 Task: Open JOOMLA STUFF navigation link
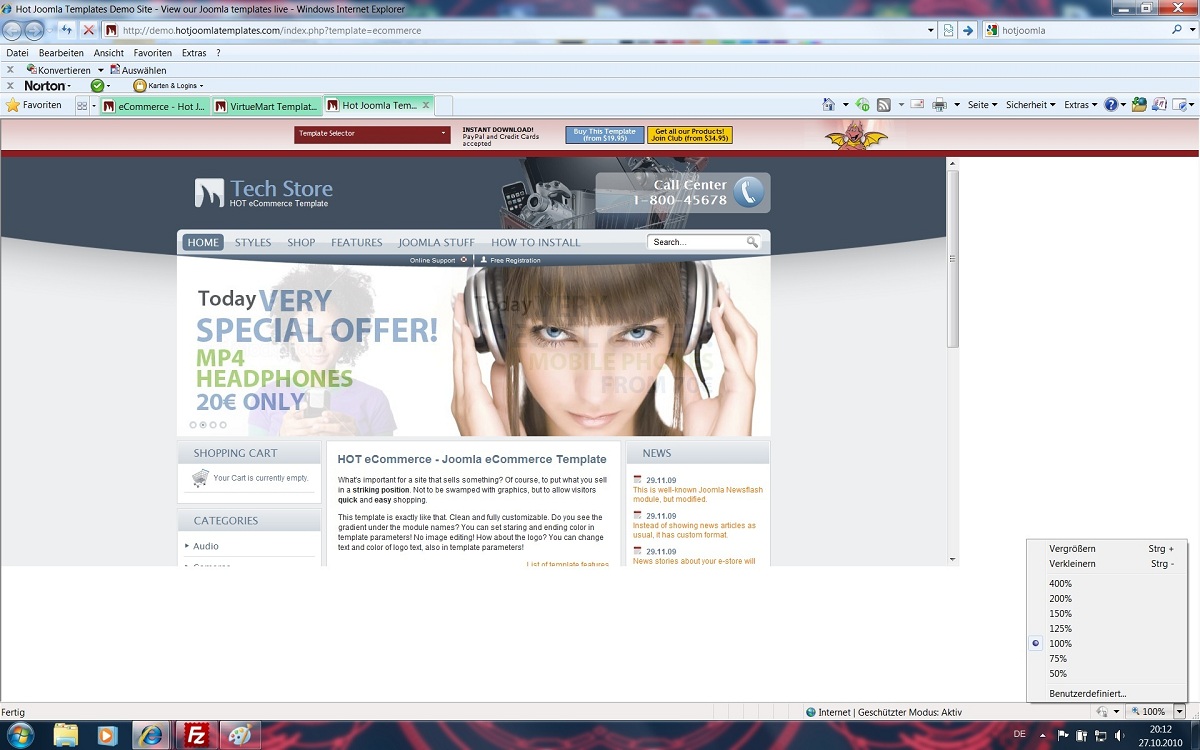pyautogui.click(x=436, y=242)
